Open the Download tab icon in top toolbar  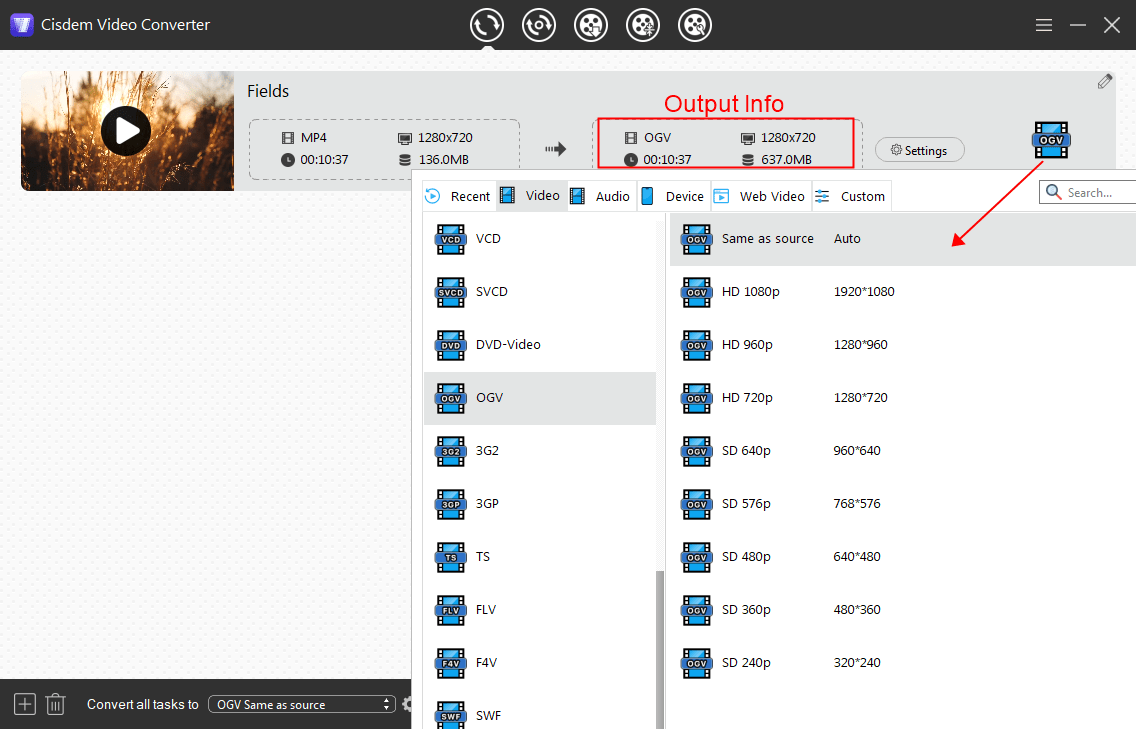590,25
